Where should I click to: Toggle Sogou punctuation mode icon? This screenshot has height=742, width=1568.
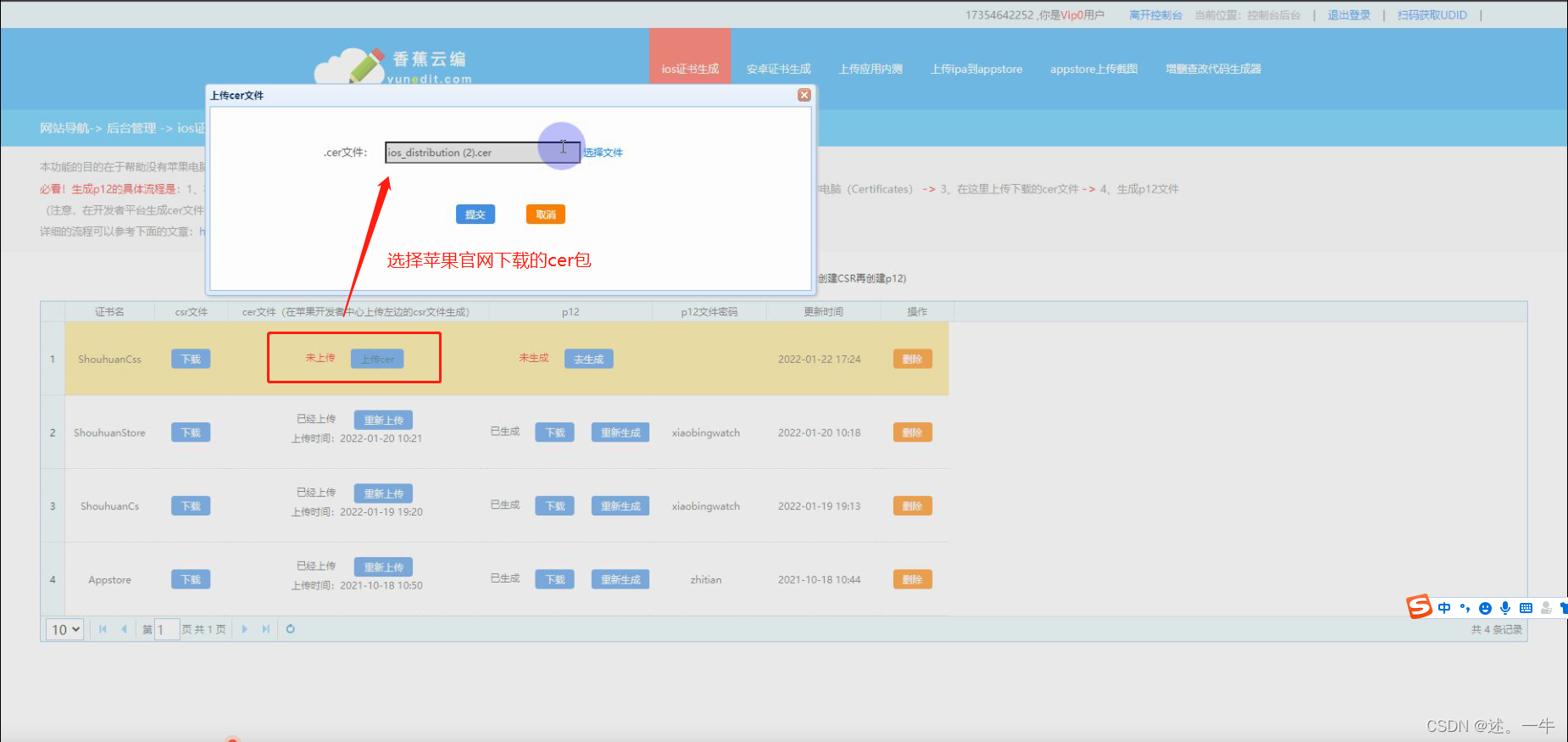(x=1465, y=608)
